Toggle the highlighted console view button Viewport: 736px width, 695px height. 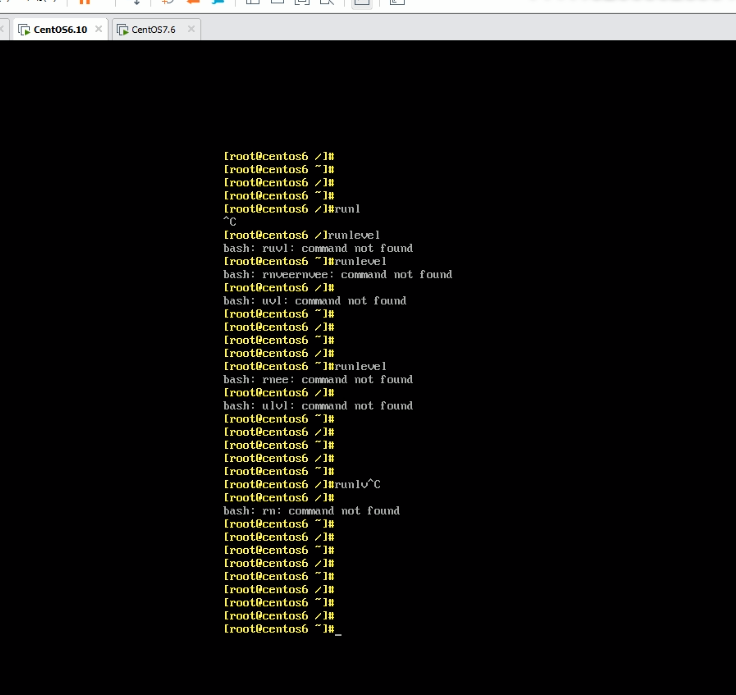[x=361, y=2]
